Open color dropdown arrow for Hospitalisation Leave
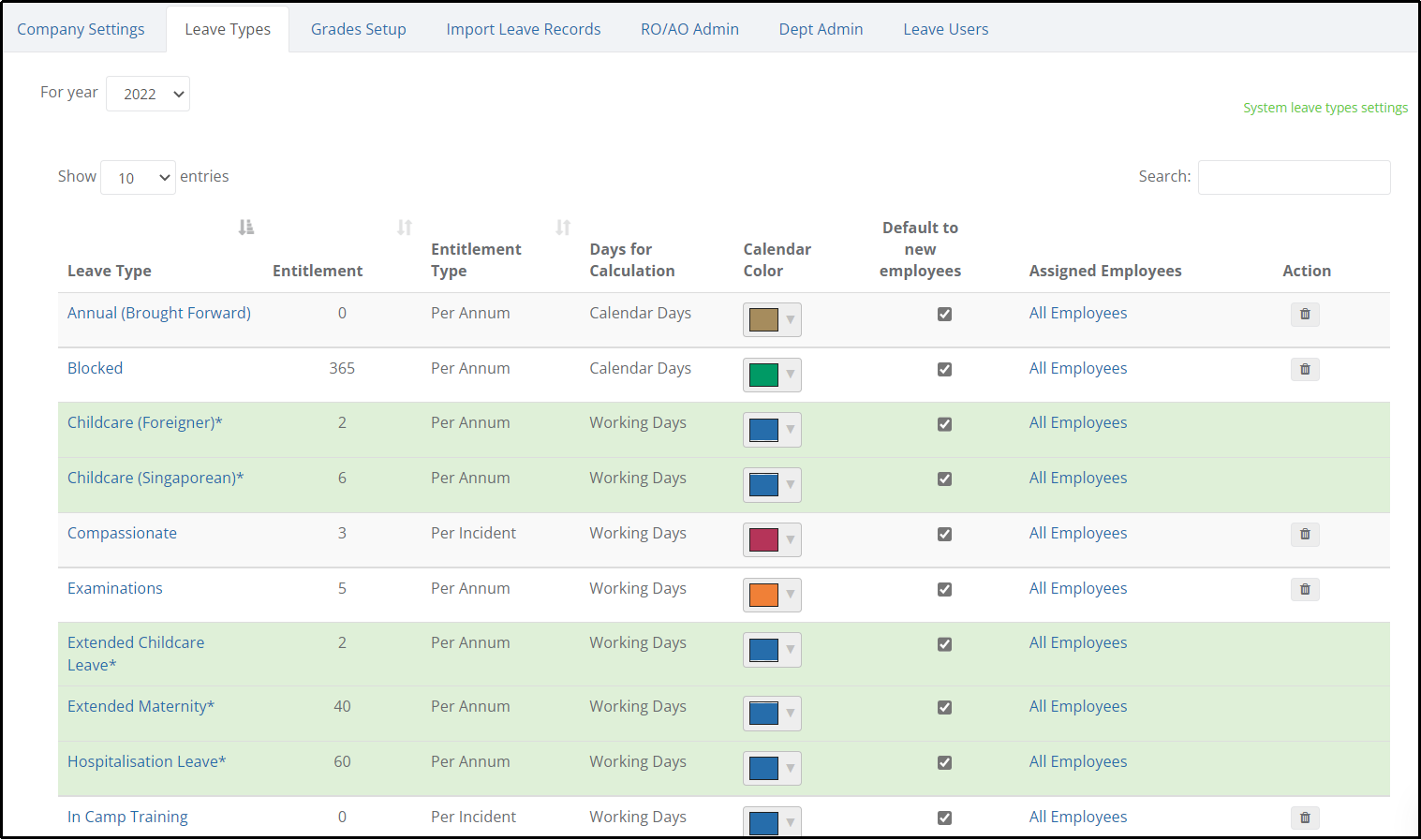Viewport: 1421px width, 840px height. tap(791, 769)
